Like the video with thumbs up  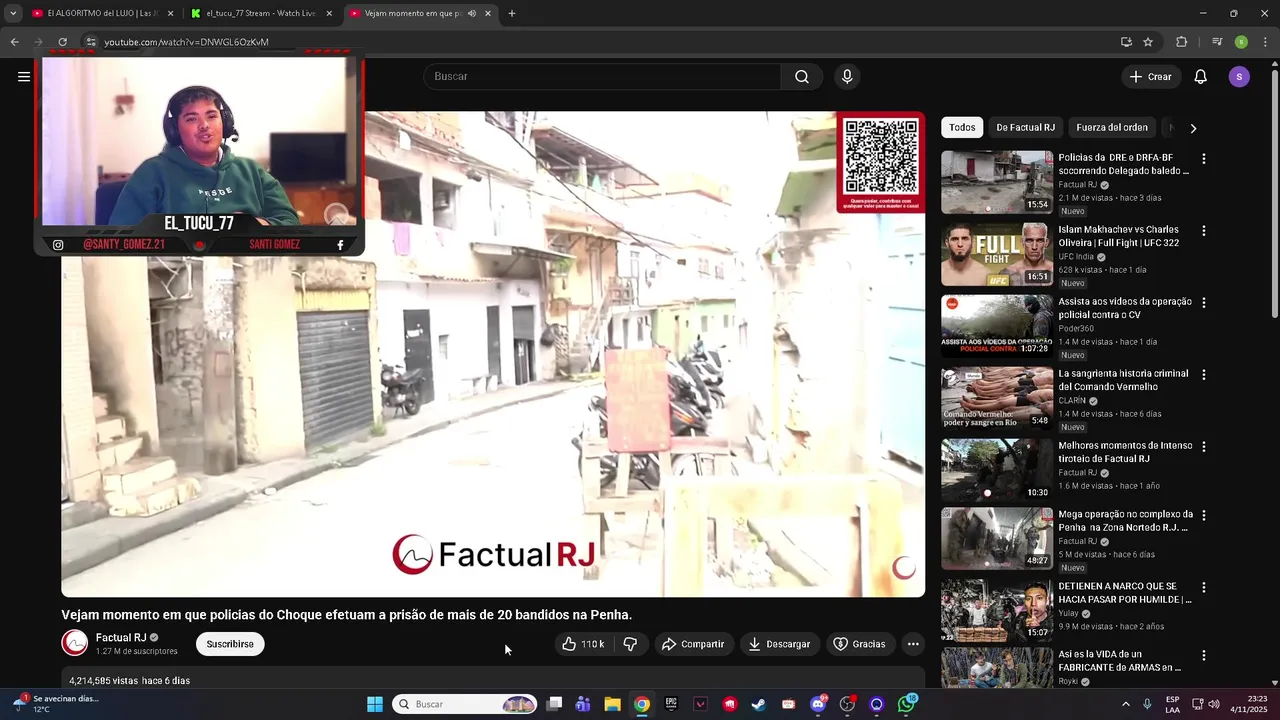583,644
